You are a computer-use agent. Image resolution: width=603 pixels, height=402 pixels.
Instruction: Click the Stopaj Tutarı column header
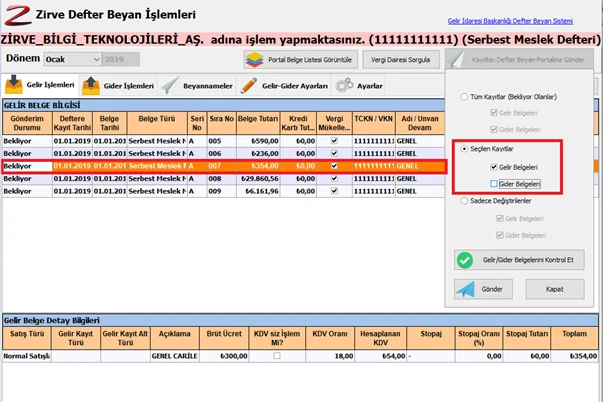click(x=527, y=338)
